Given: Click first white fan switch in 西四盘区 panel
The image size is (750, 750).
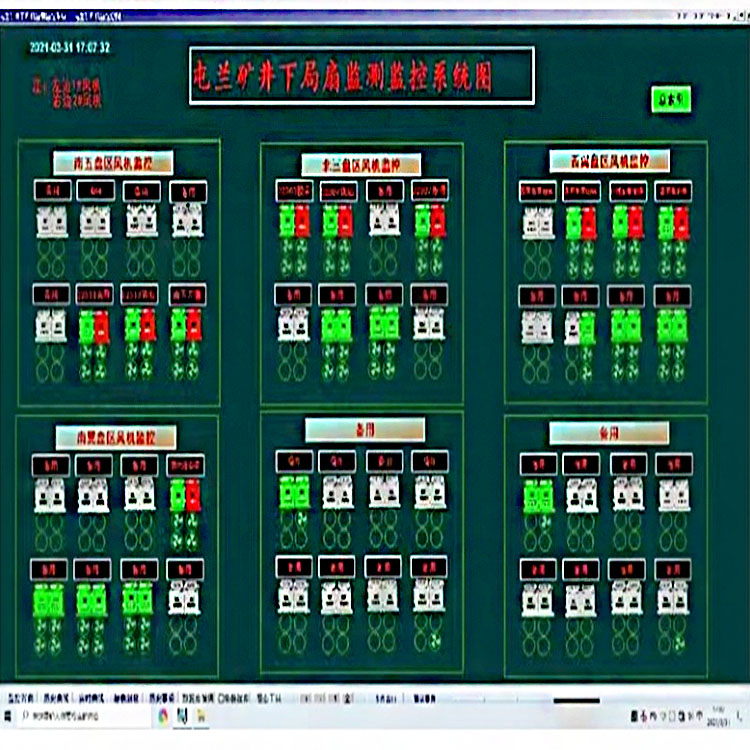Looking at the screenshot, I should 538,222.
